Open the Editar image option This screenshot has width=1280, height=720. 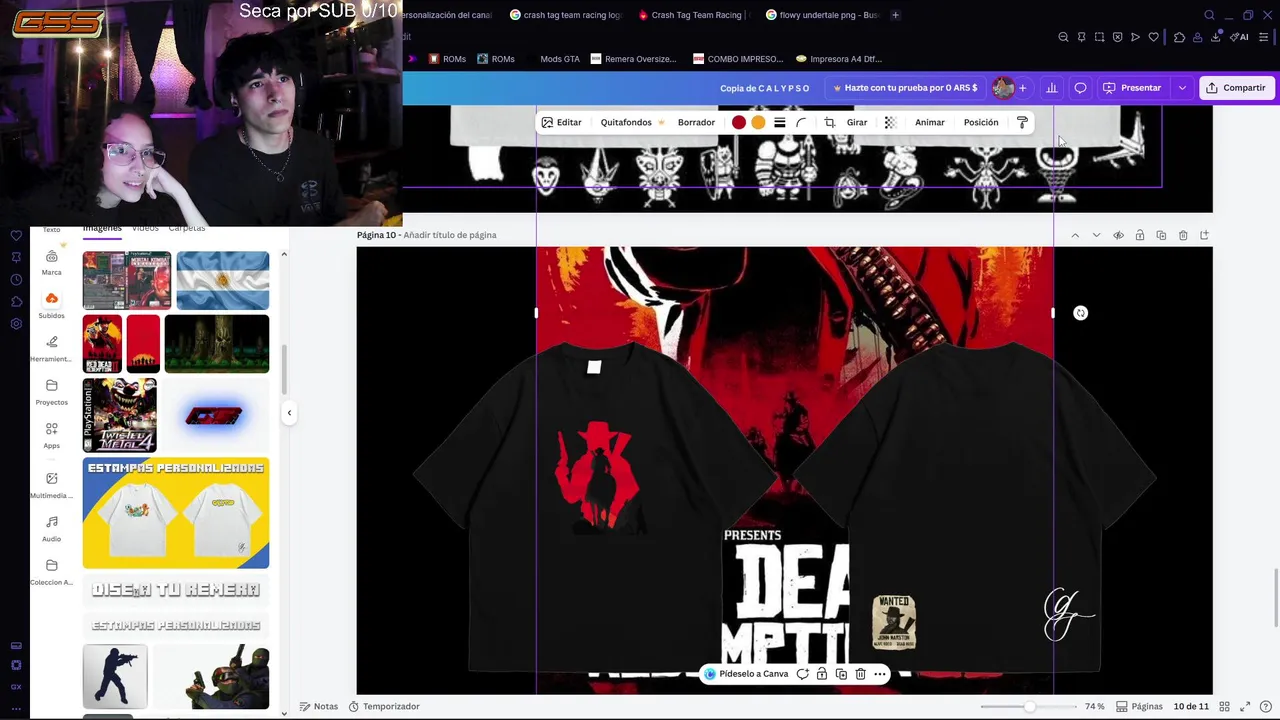(x=561, y=122)
